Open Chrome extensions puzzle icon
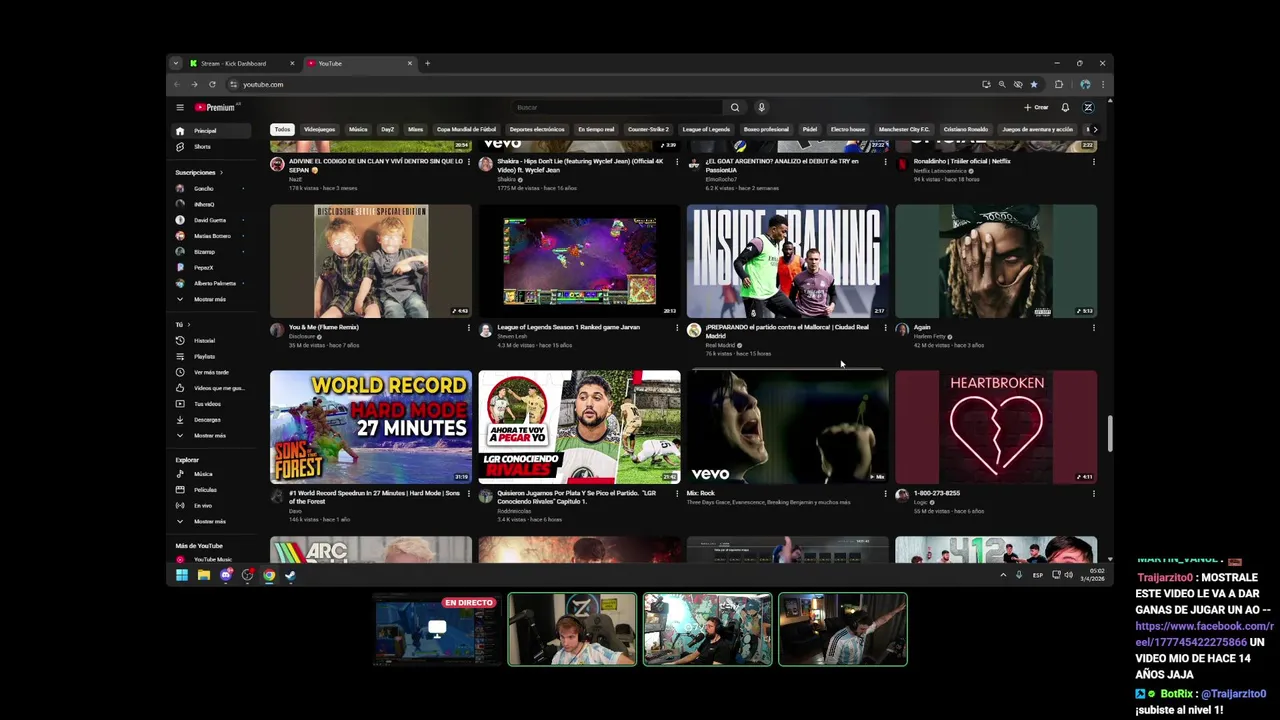Screen dimensions: 1280x720 [1059, 84]
